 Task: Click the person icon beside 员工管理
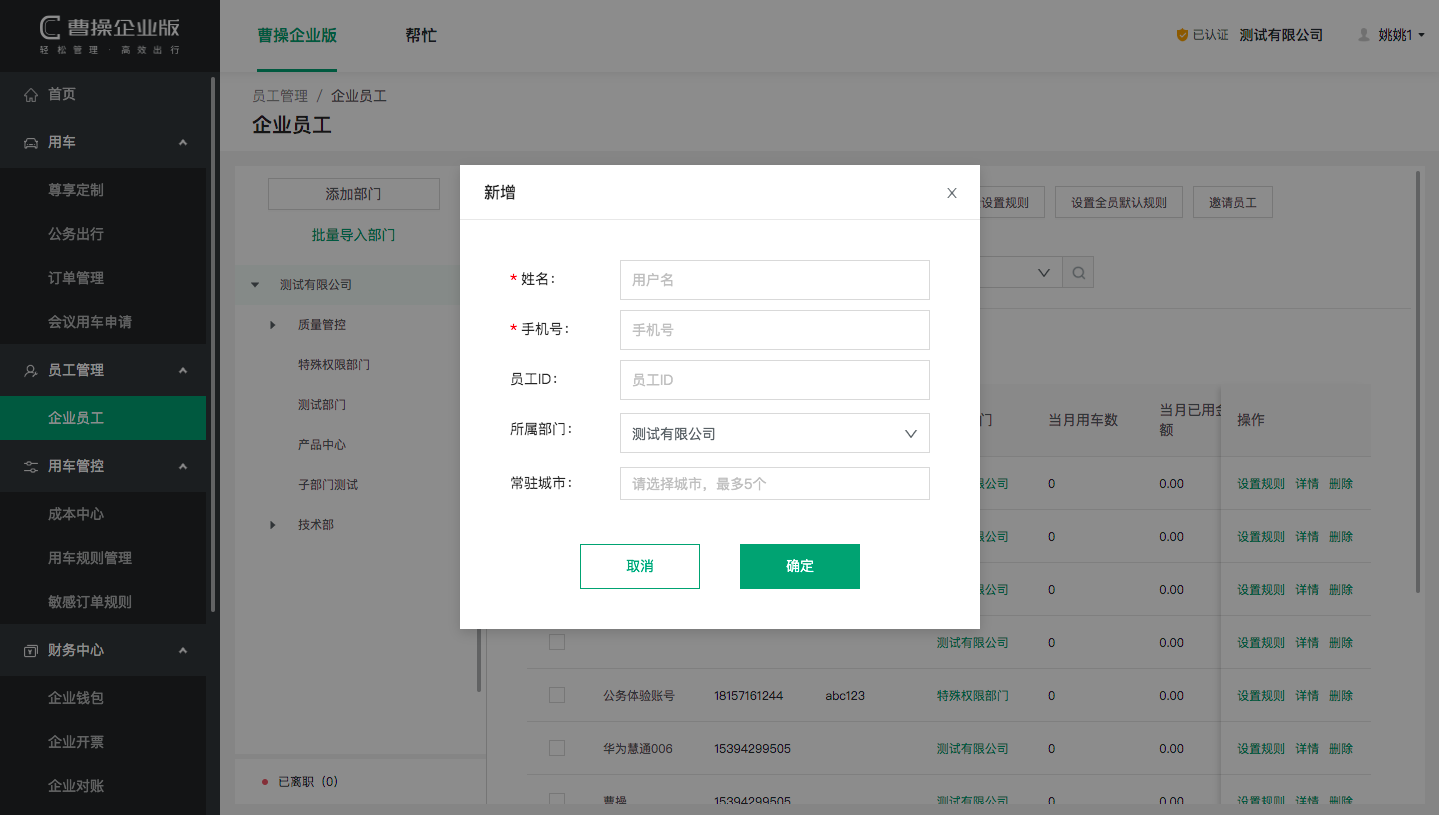tap(31, 371)
